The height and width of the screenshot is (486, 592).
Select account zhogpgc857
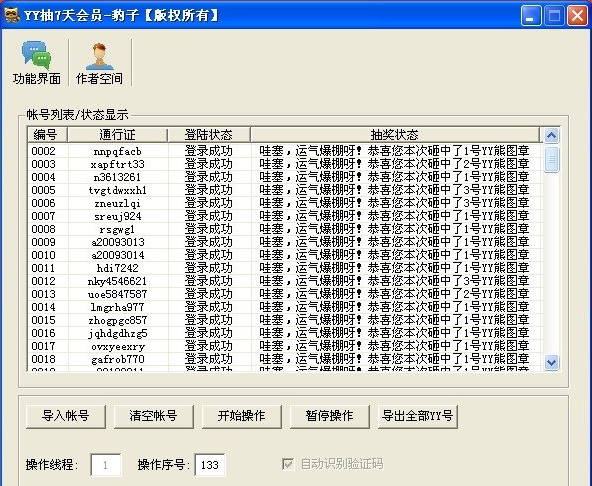click(117, 320)
